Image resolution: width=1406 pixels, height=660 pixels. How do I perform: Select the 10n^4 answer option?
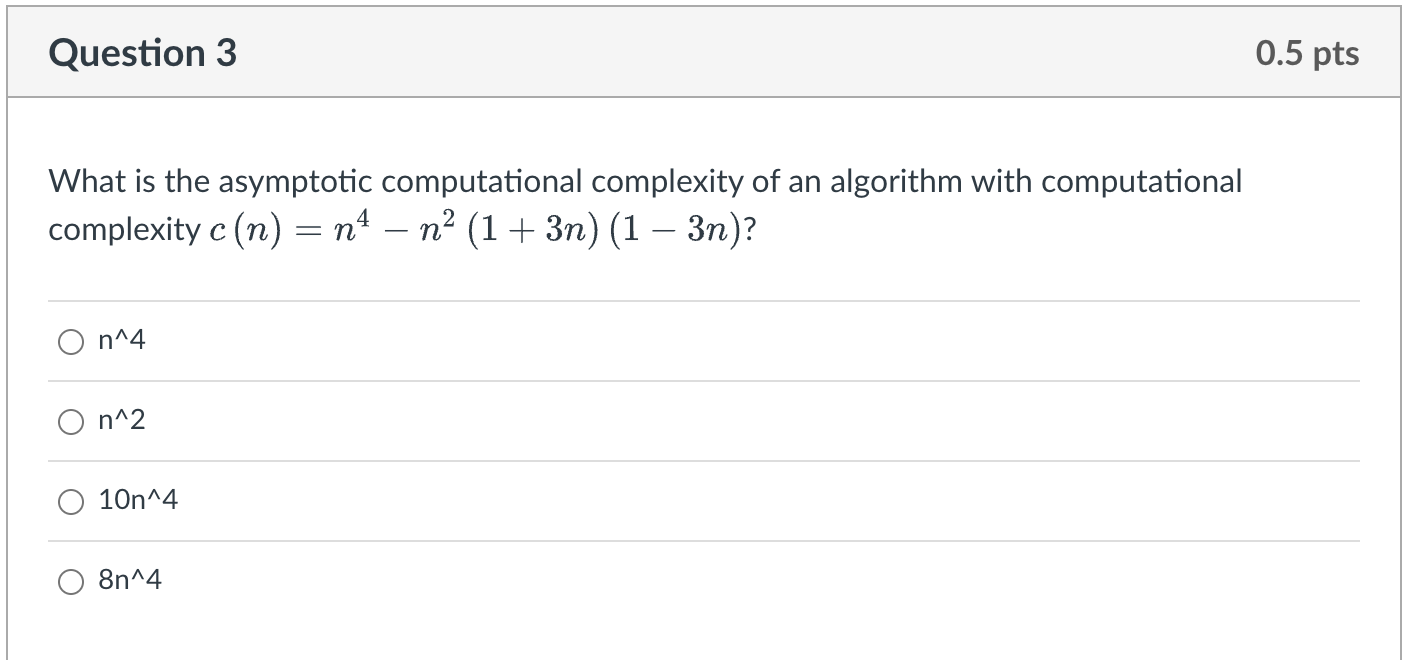coord(71,502)
